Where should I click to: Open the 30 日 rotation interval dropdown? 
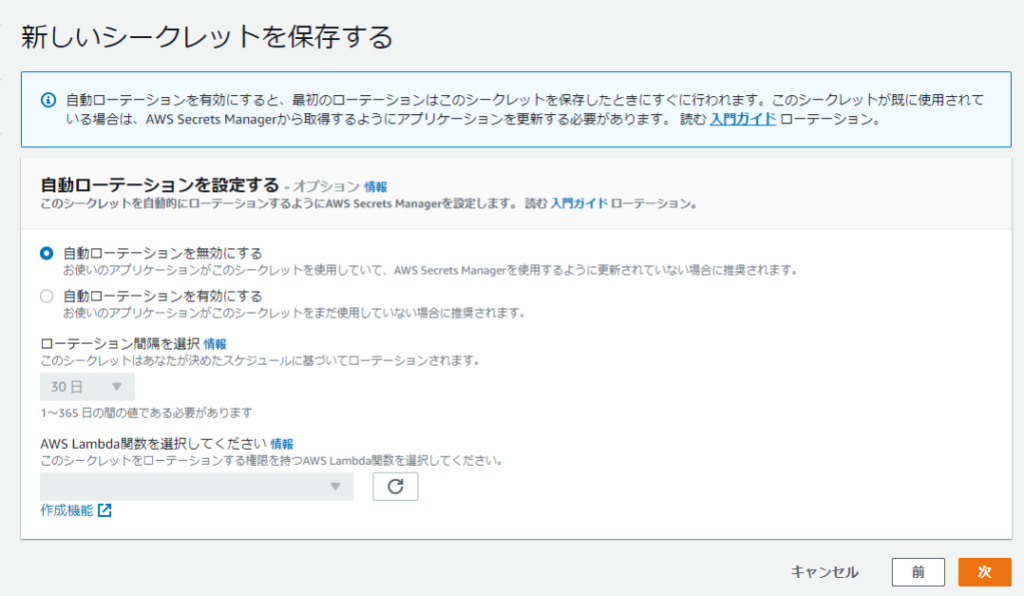click(88, 386)
